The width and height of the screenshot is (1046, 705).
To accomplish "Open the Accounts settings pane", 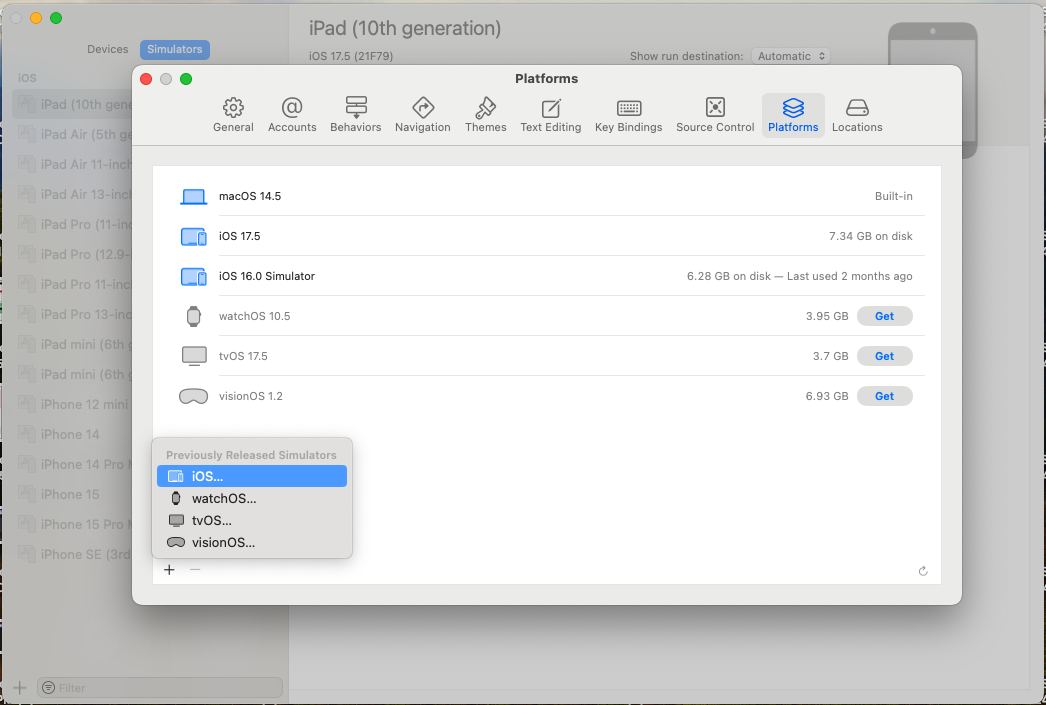I will pyautogui.click(x=292, y=115).
